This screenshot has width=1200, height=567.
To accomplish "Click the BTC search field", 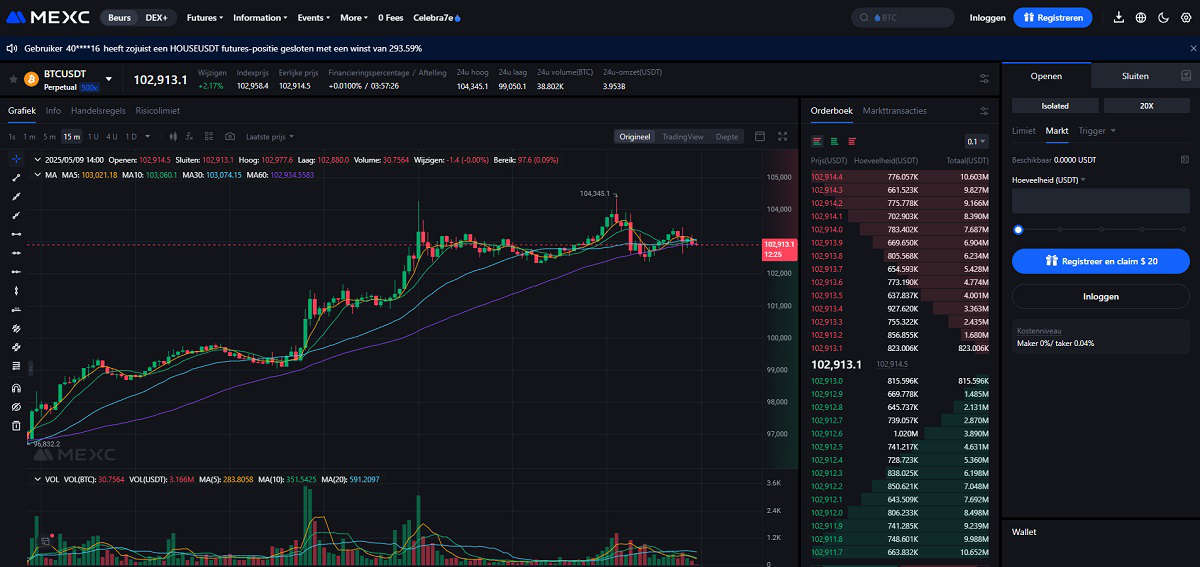I will pyautogui.click(x=902, y=18).
